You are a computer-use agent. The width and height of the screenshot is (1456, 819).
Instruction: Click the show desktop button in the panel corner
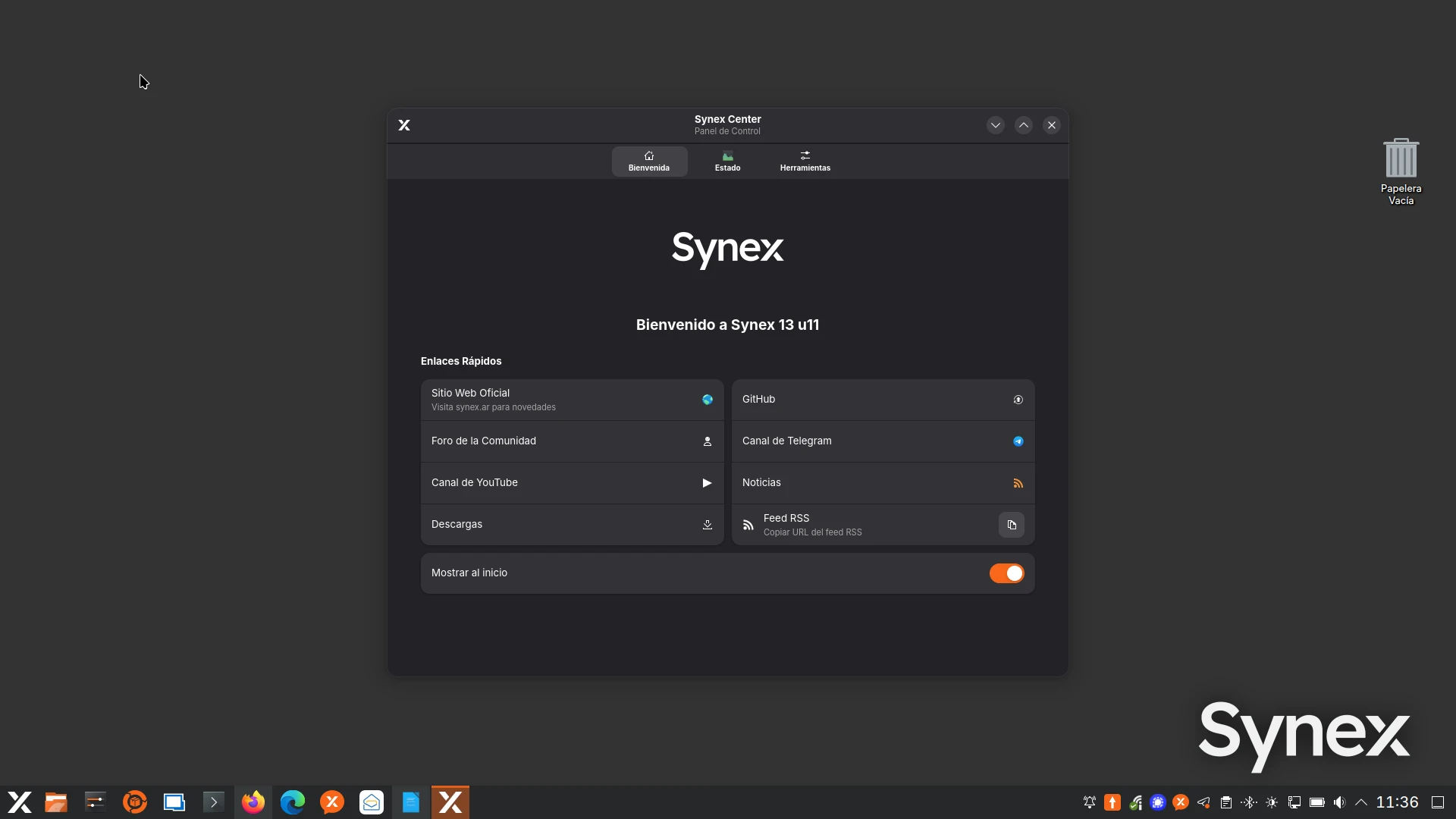click(x=1438, y=802)
